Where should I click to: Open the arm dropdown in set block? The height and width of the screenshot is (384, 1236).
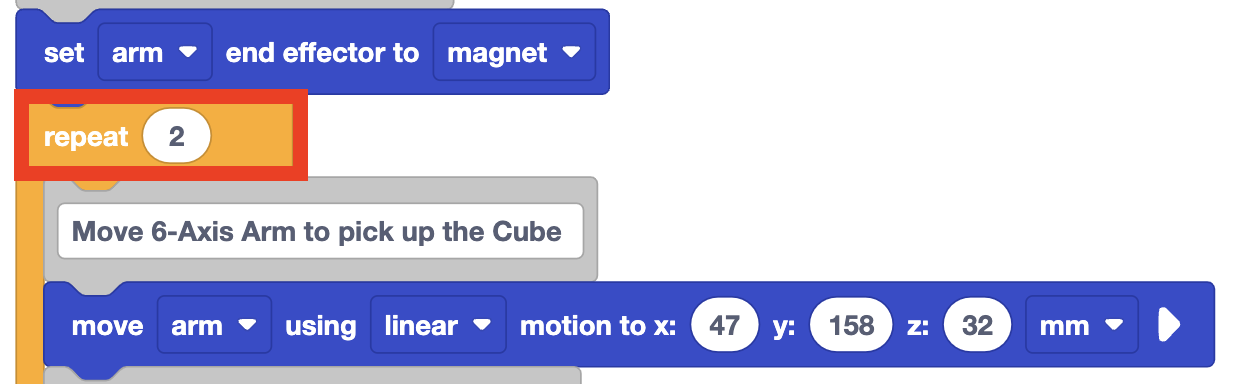click(x=155, y=53)
